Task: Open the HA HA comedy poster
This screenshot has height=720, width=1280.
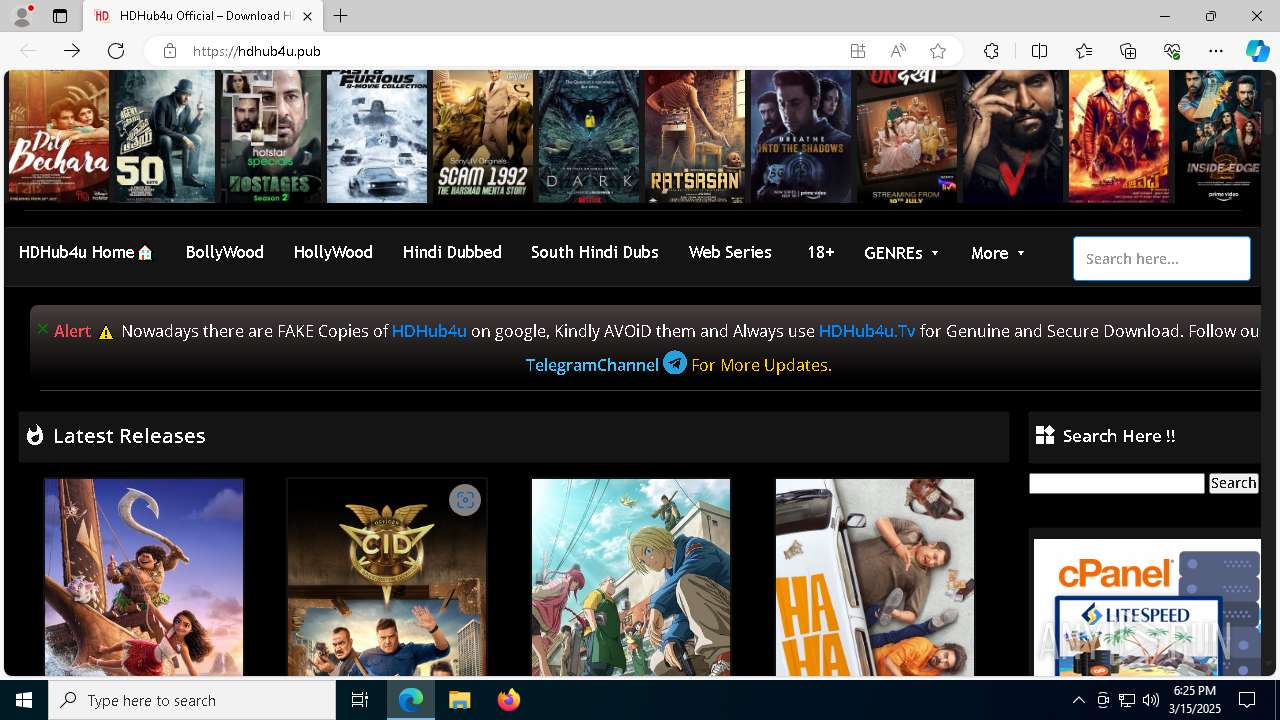Action: (875, 577)
